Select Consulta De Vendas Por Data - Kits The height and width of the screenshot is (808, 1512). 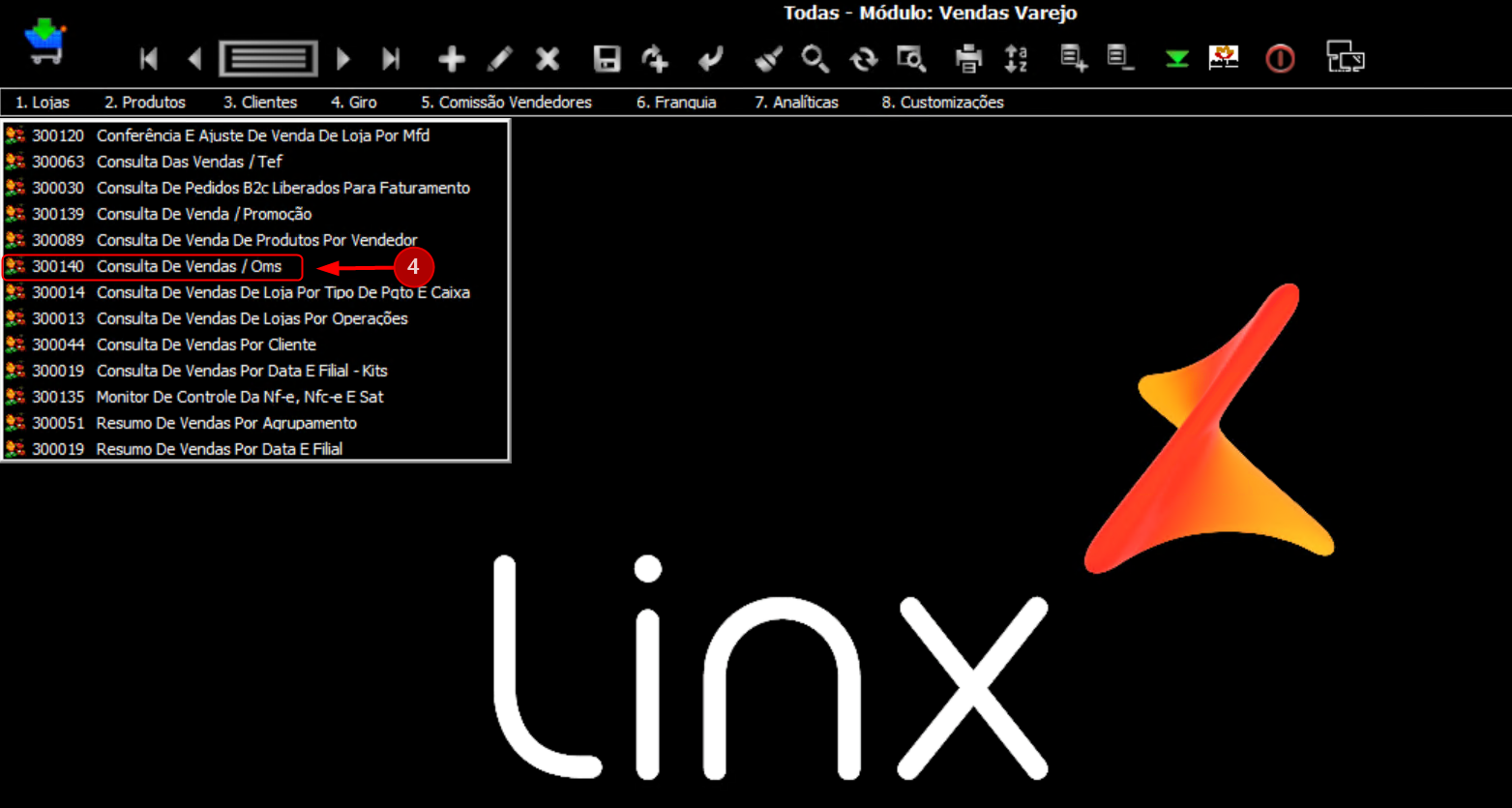pos(255,371)
